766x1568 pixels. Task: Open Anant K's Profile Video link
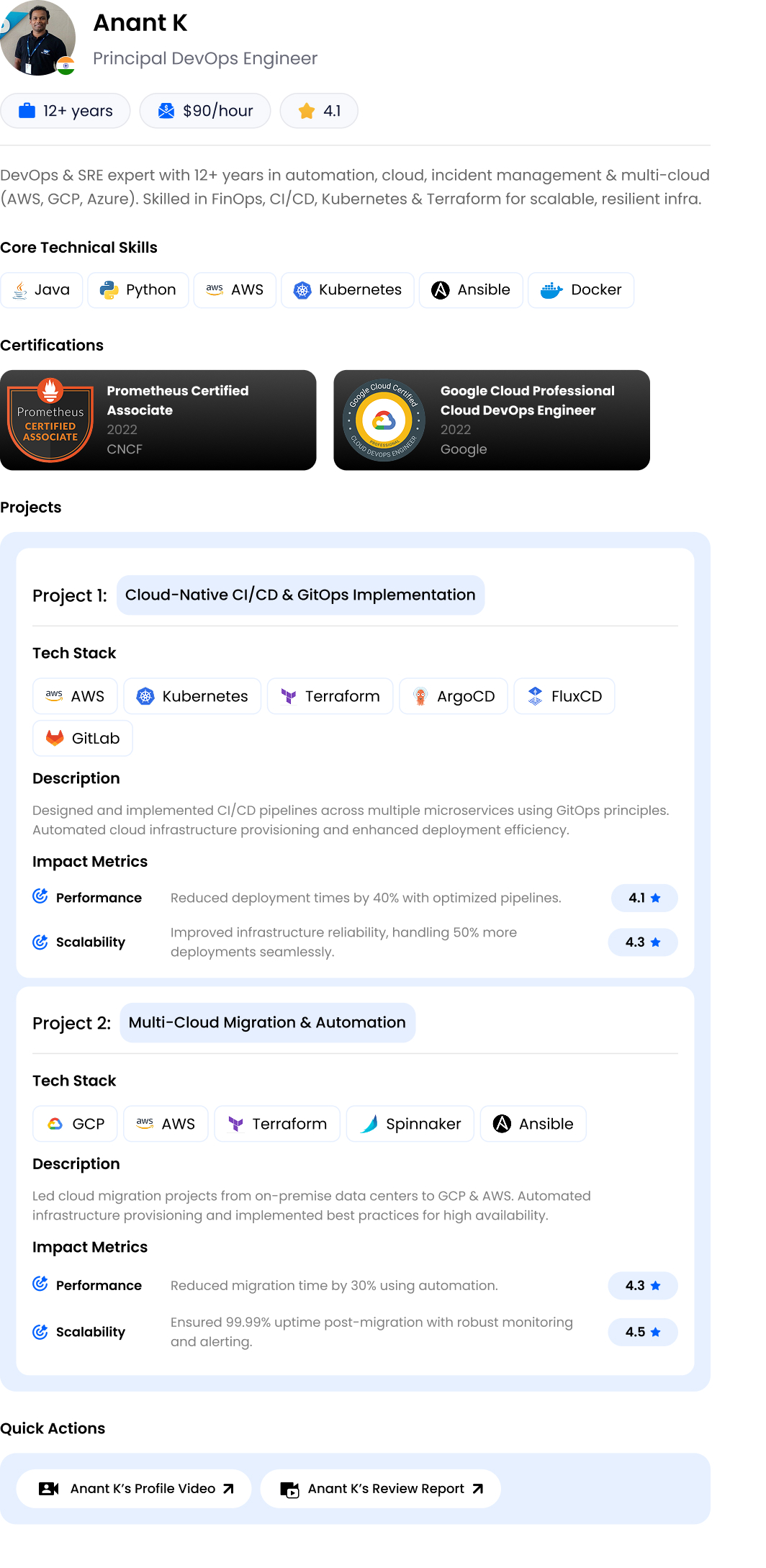pyautogui.click(x=134, y=1489)
